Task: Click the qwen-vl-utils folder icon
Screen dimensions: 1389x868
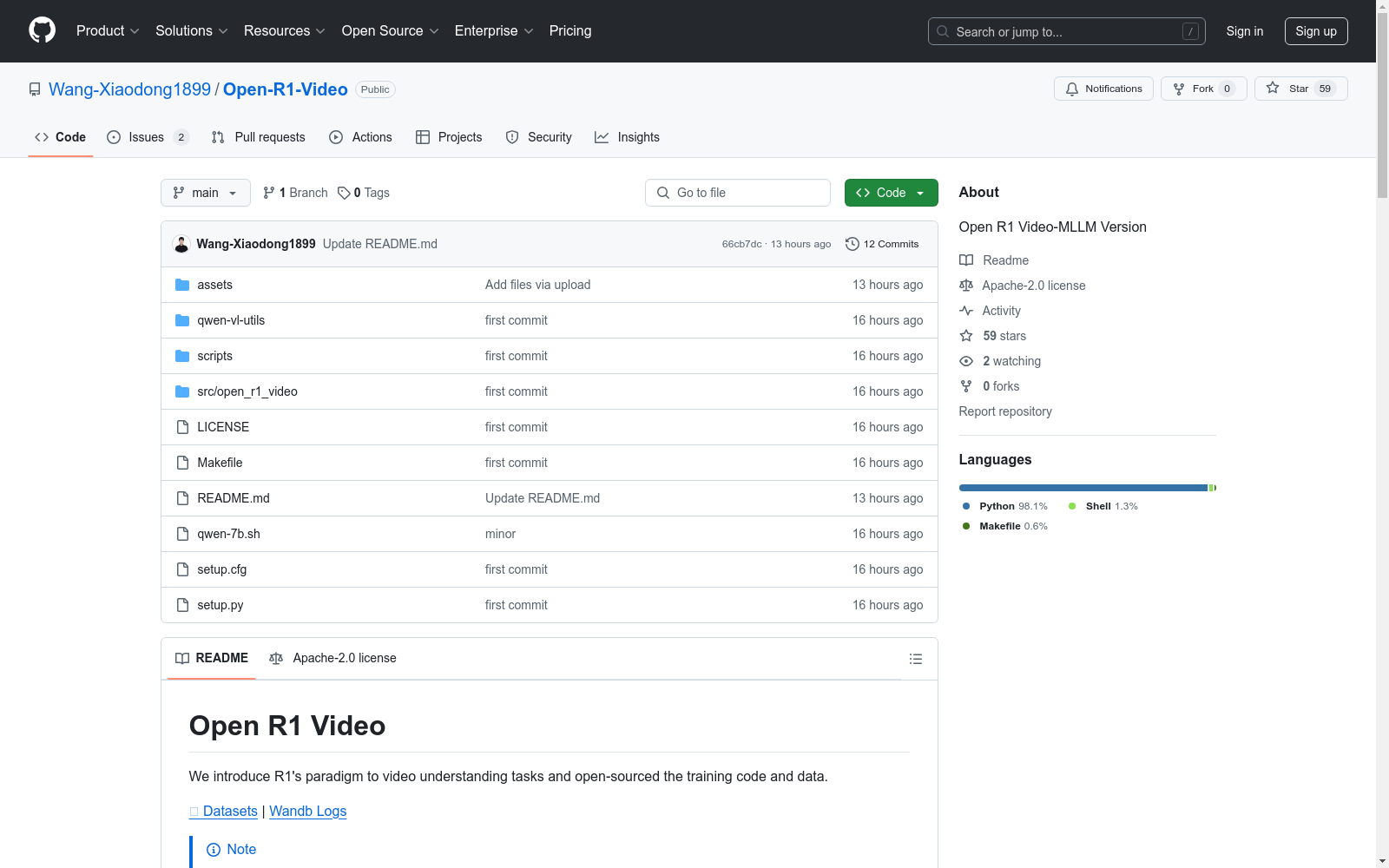Action: (x=182, y=320)
